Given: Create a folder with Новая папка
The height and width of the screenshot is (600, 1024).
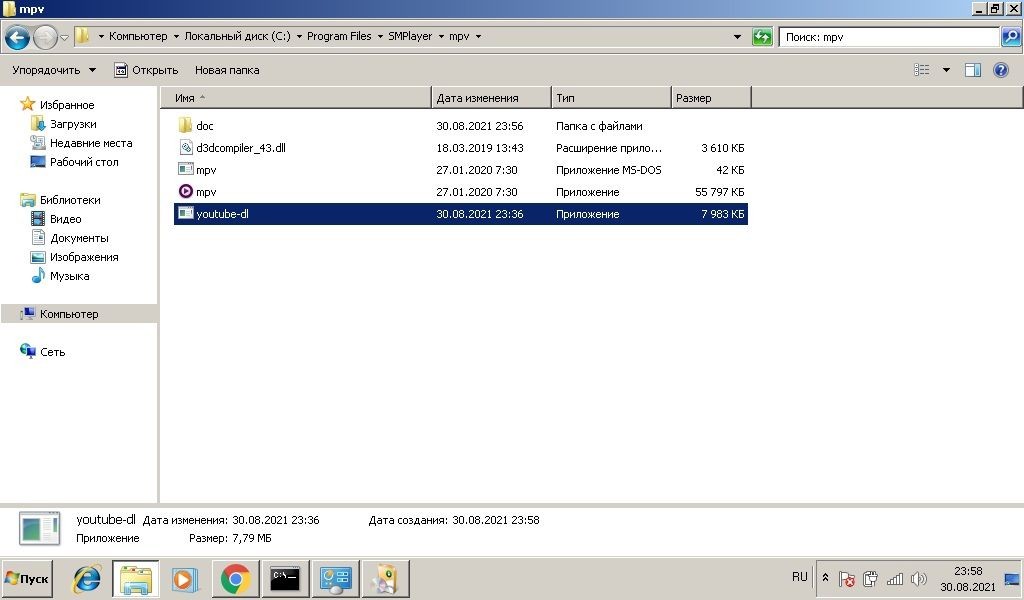Looking at the screenshot, I should (x=227, y=70).
